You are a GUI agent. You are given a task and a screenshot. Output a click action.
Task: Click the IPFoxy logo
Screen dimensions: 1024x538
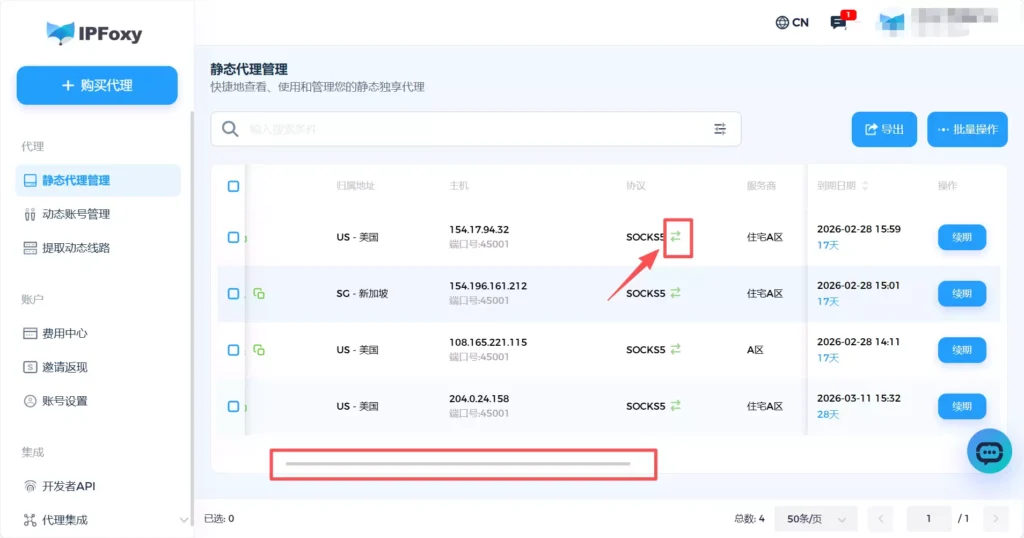[x=94, y=33]
